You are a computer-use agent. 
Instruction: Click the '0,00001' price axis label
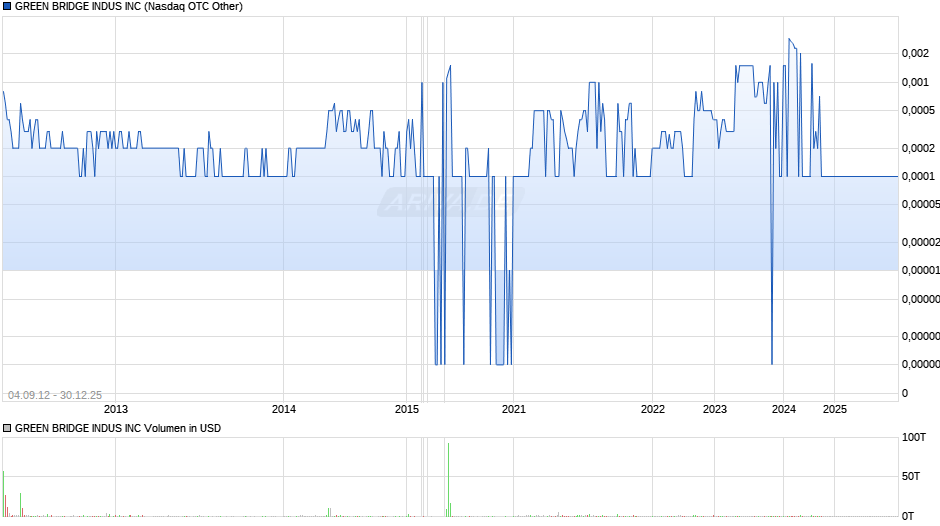(x=921, y=270)
